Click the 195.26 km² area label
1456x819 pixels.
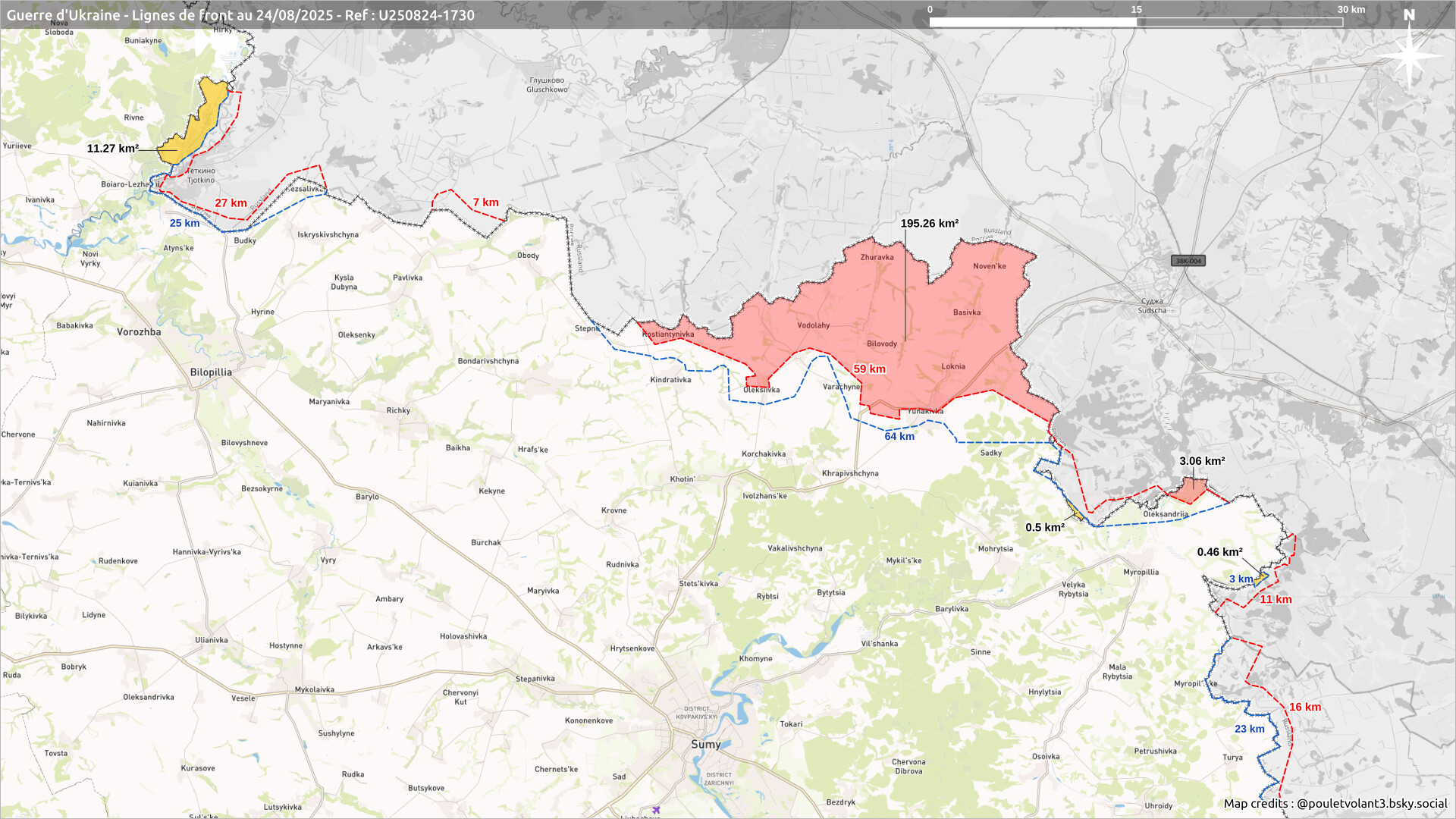coord(929,224)
